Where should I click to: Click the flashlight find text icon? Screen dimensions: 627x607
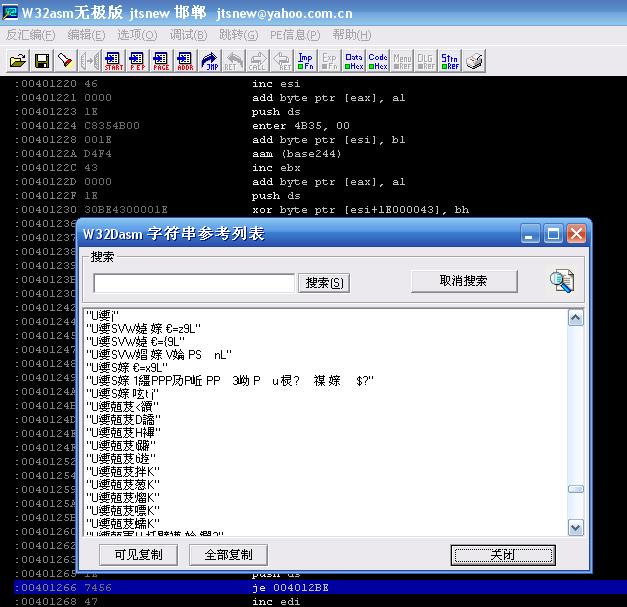tap(66, 61)
